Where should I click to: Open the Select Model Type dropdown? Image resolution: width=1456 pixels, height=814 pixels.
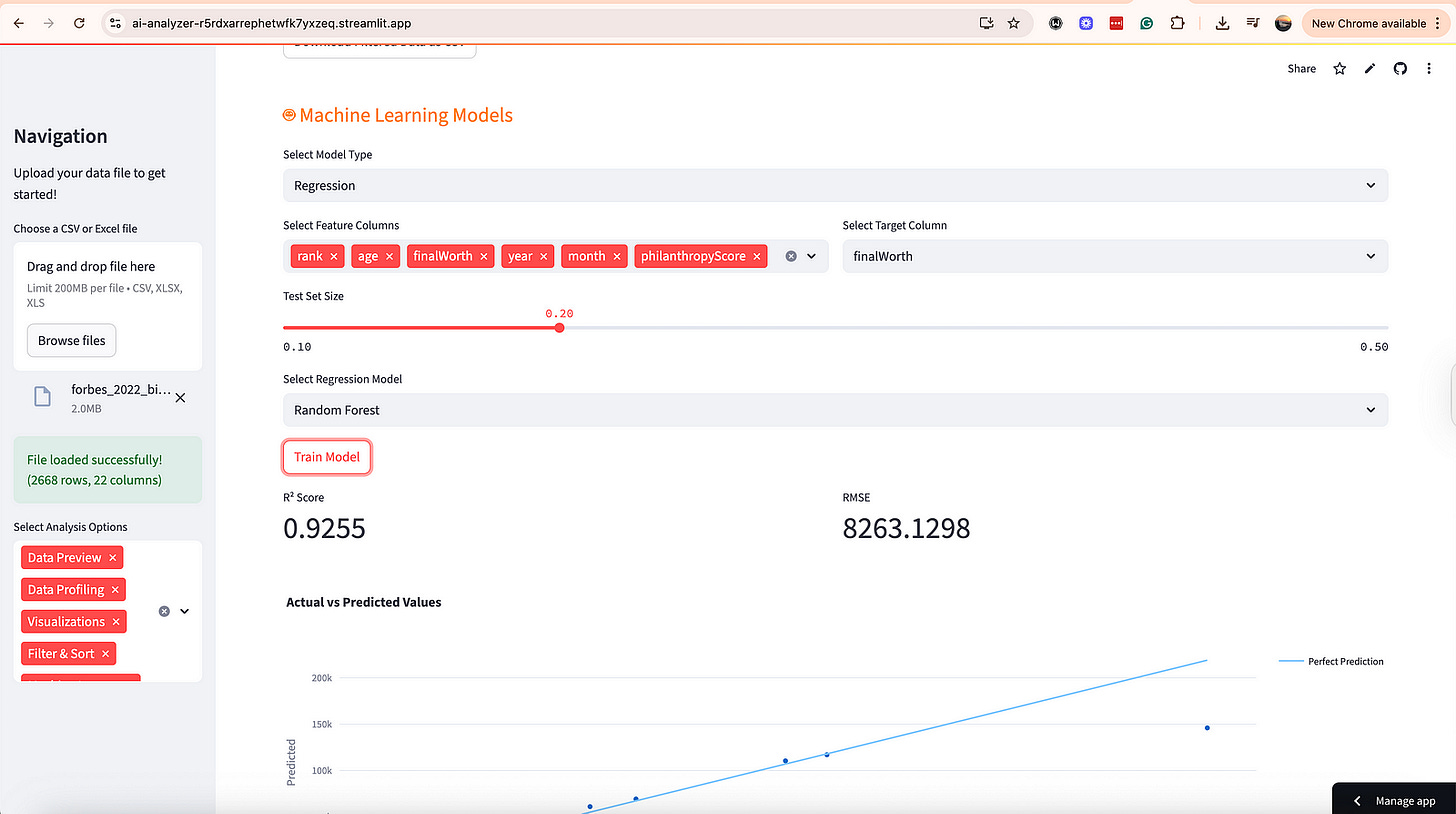[x=835, y=185]
